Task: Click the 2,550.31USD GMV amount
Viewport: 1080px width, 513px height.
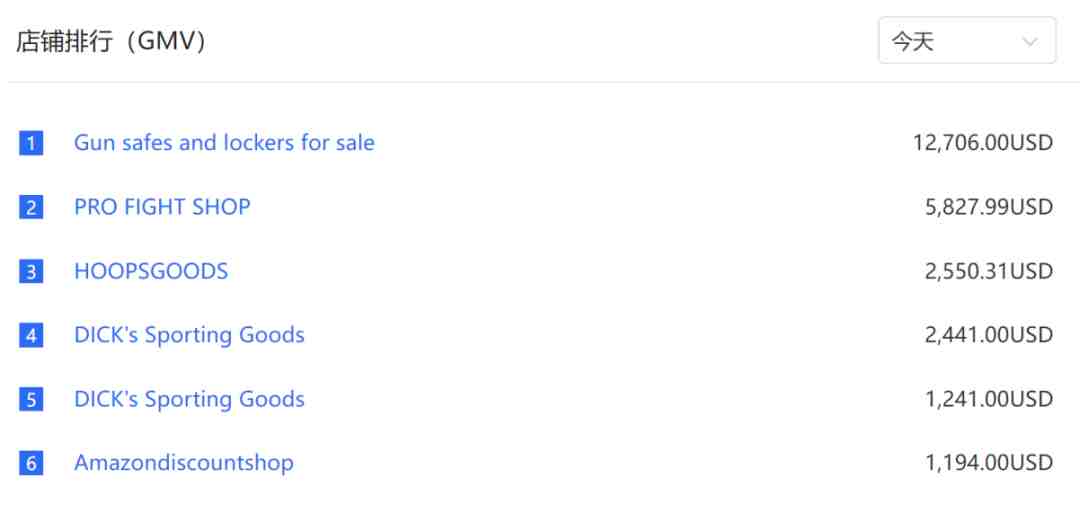Action: [x=989, y=271]
